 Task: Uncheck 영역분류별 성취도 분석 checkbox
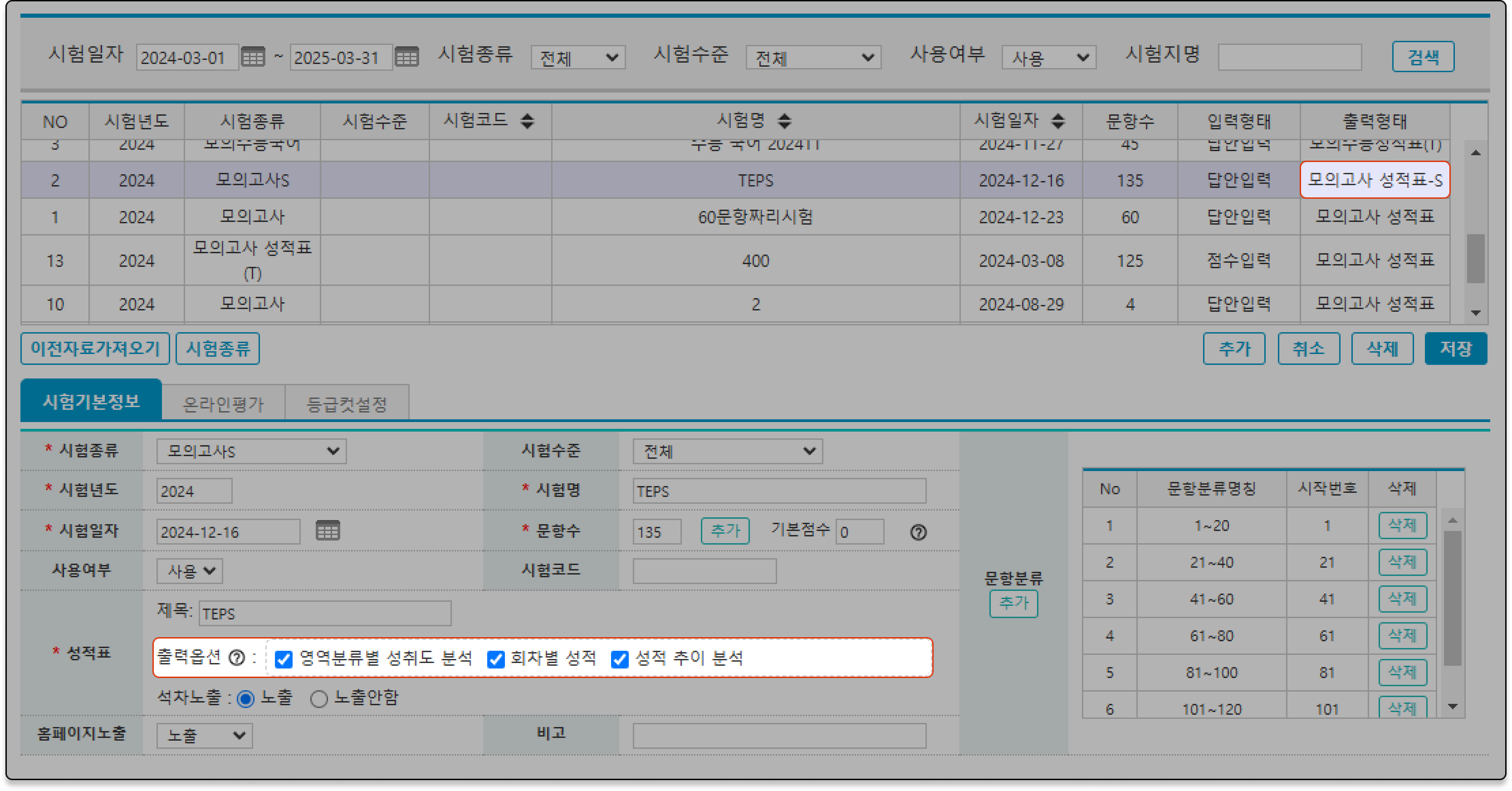[284, 659]
